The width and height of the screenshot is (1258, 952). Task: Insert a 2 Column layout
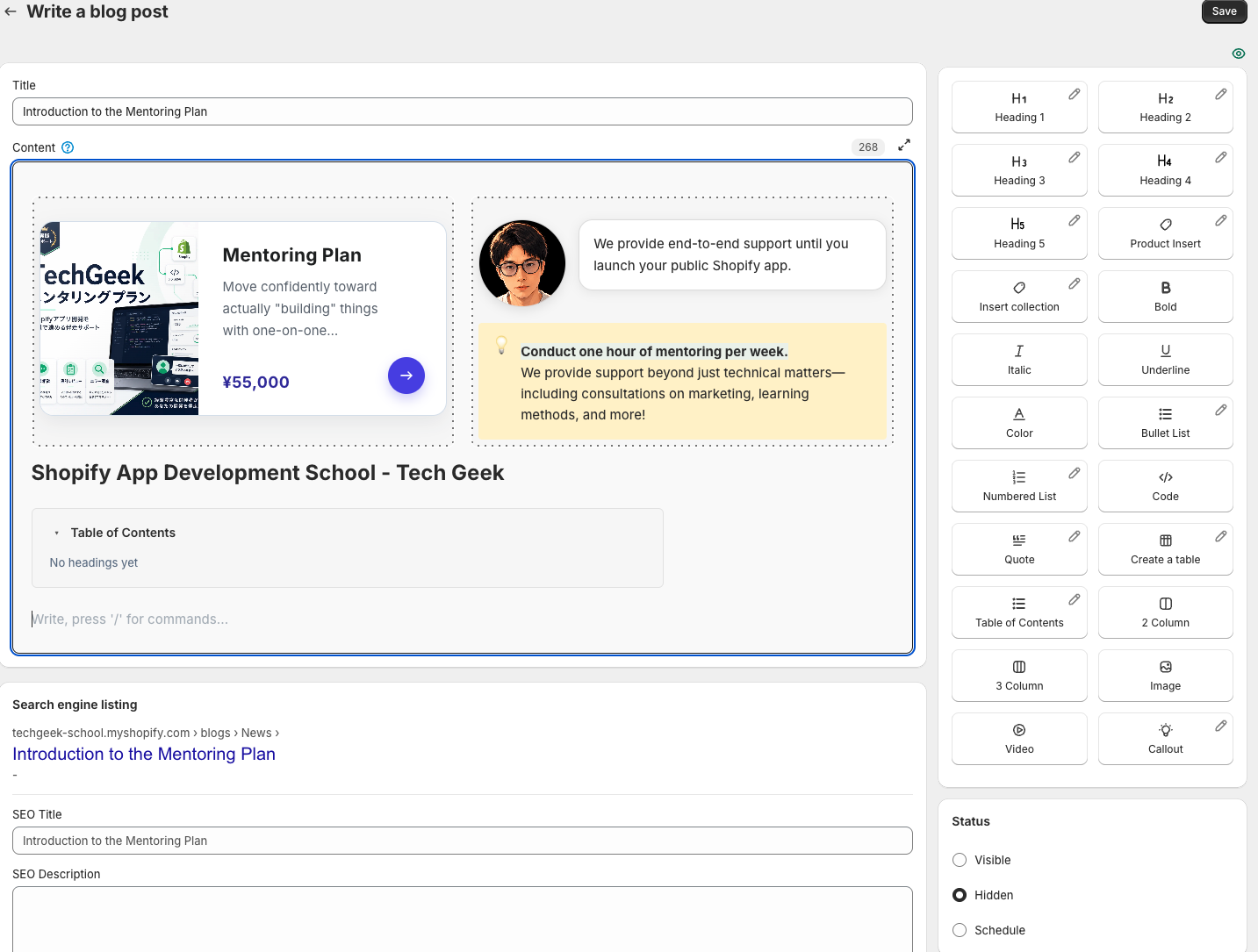click(x=1166, y=612)
